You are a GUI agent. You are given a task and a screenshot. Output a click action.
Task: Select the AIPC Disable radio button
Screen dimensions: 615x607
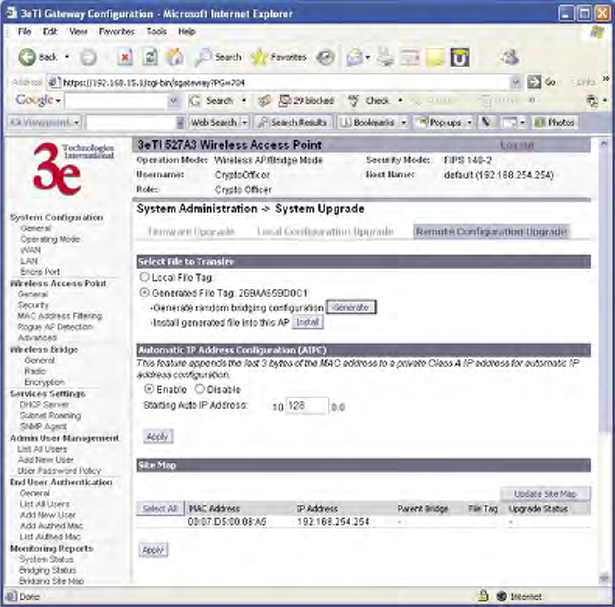[x=200, y=389]
